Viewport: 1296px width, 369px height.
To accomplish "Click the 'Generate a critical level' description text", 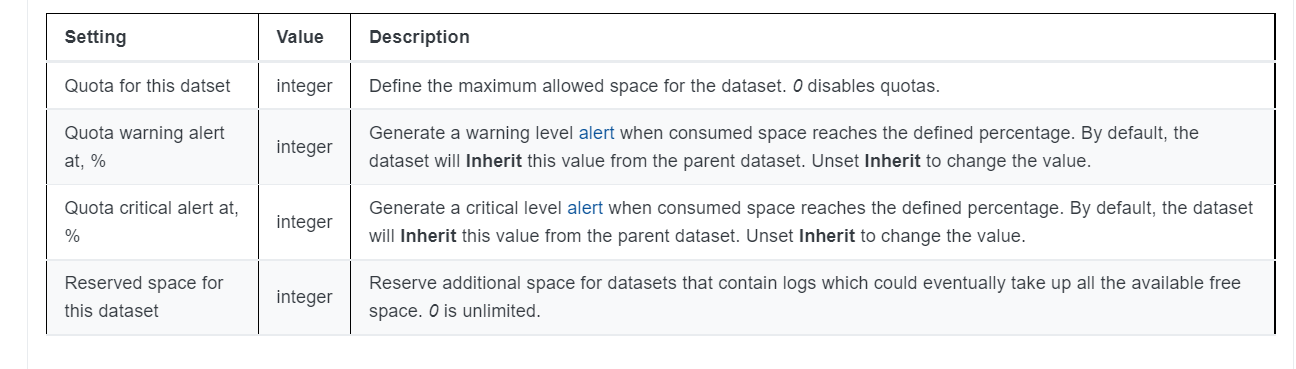I will 810,222.
